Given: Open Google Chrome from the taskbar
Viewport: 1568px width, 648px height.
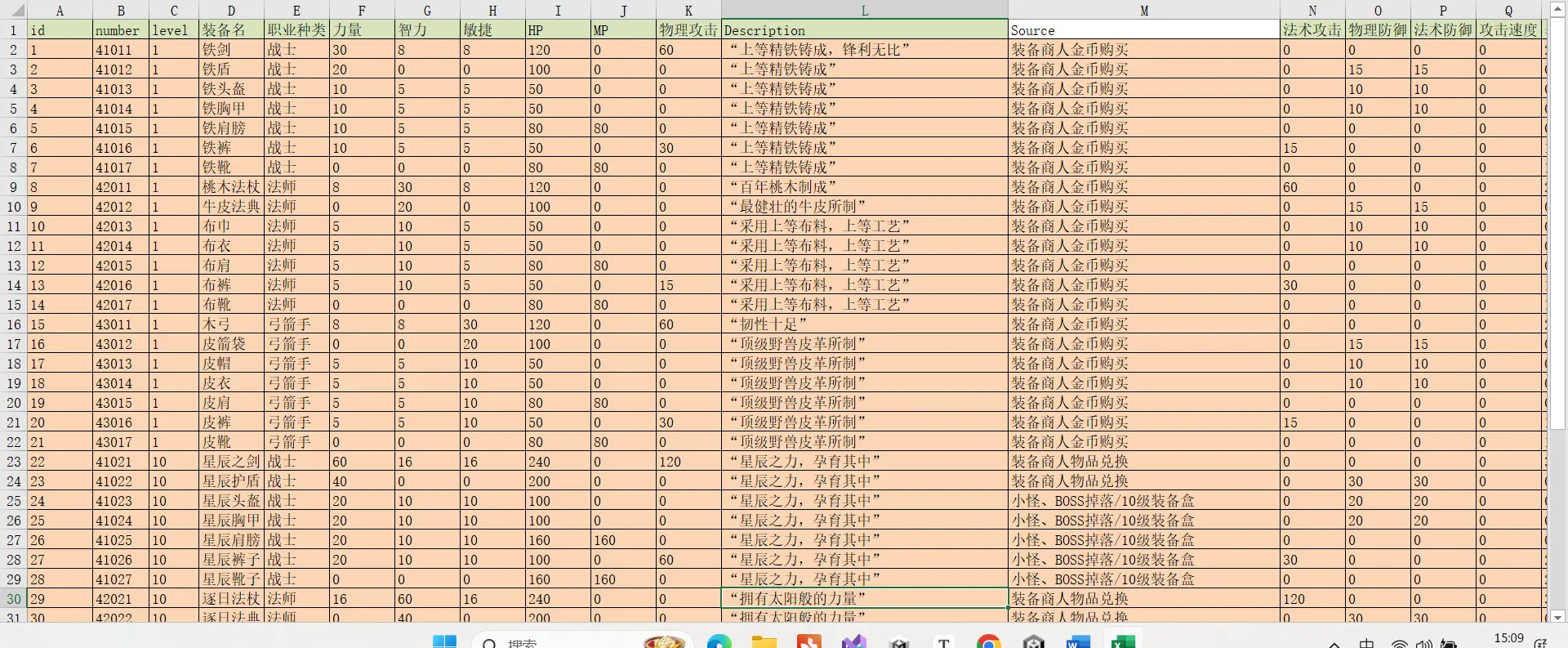Looking at the screenshot, I should 989,642.
